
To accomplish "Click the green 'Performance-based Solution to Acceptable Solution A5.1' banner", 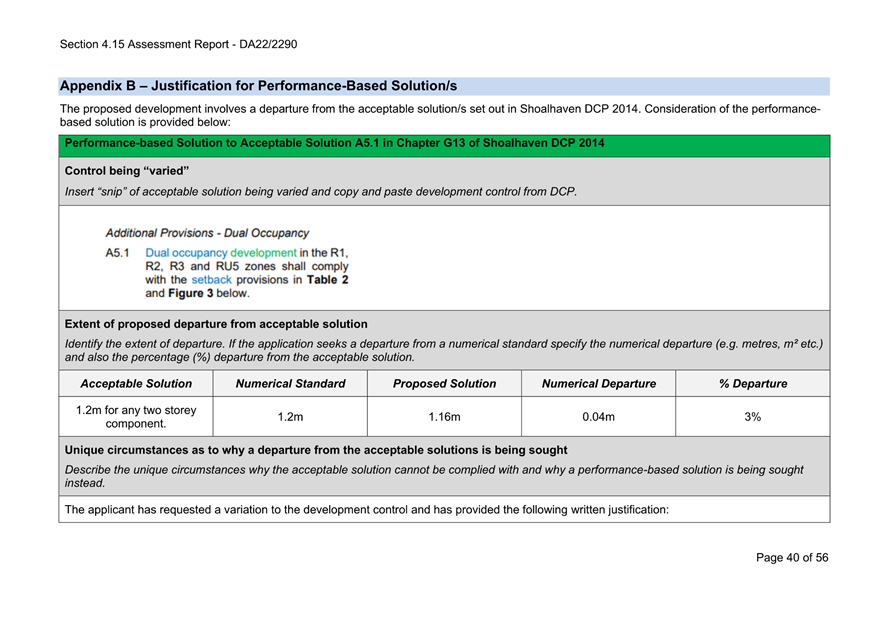I will [444, 146].
